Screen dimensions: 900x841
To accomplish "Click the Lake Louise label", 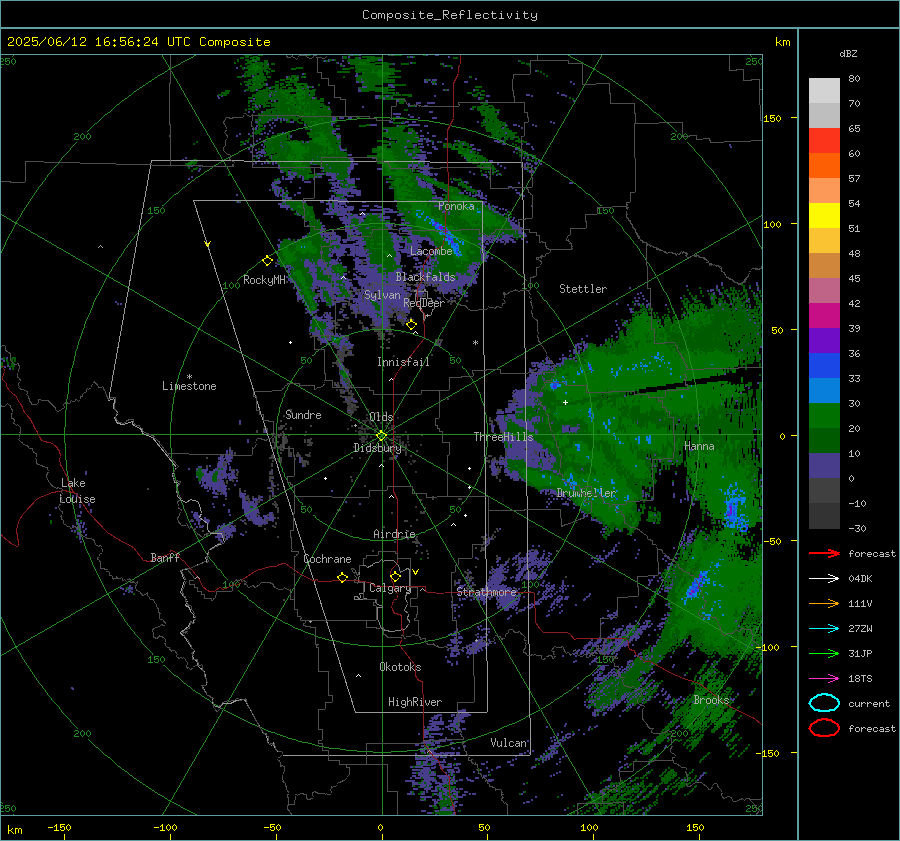I will pos(78,491).
